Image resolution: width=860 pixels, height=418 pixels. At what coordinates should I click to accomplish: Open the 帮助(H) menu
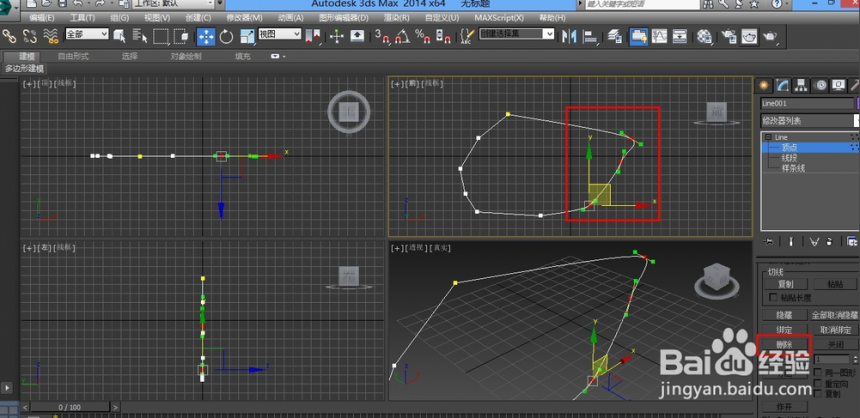552,18
